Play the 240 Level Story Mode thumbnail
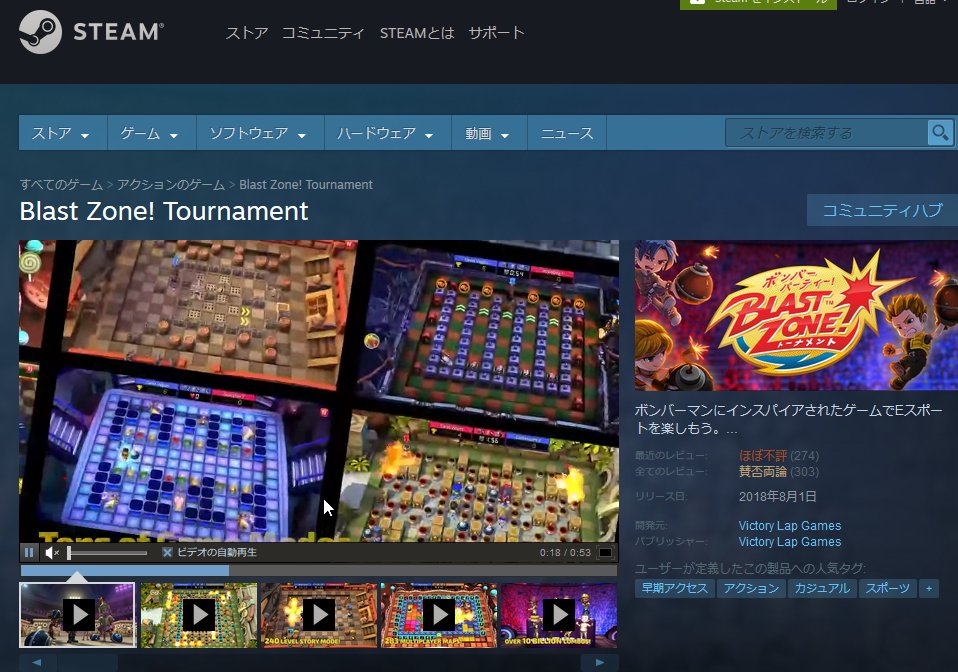 pyautogui.click(x=319, y=615)
